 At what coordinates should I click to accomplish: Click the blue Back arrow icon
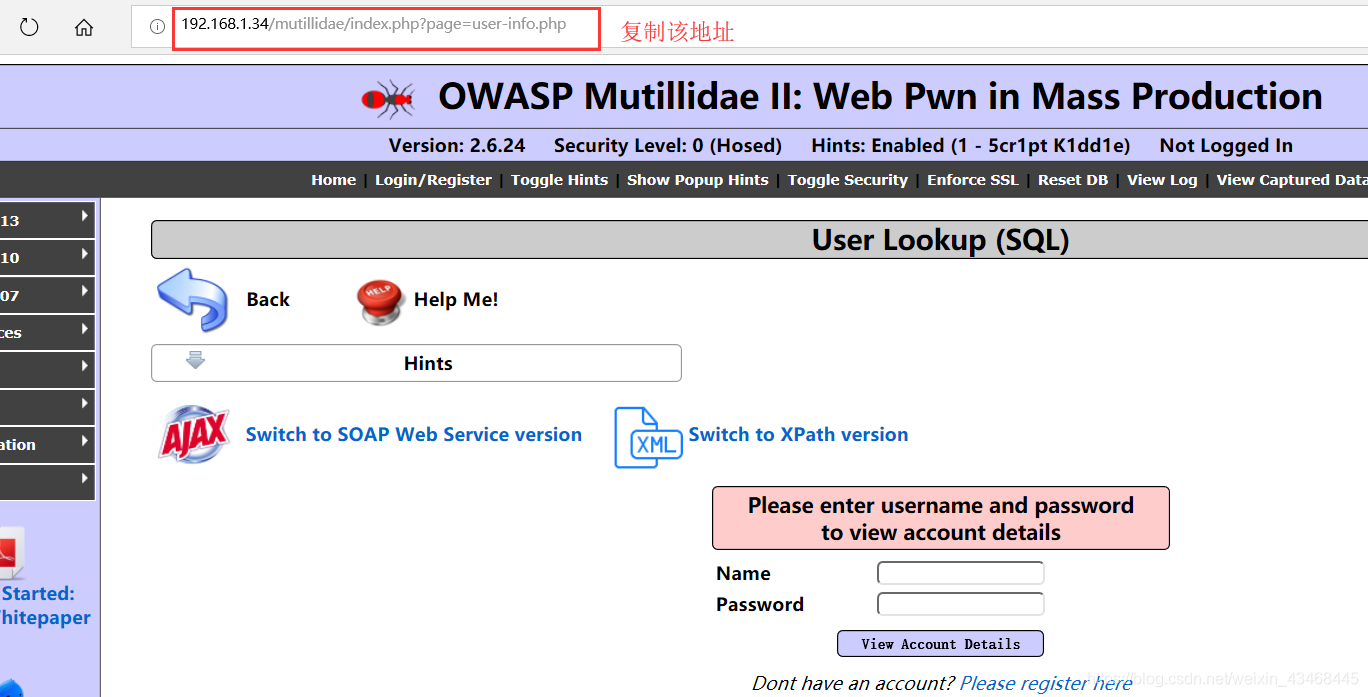192,299
